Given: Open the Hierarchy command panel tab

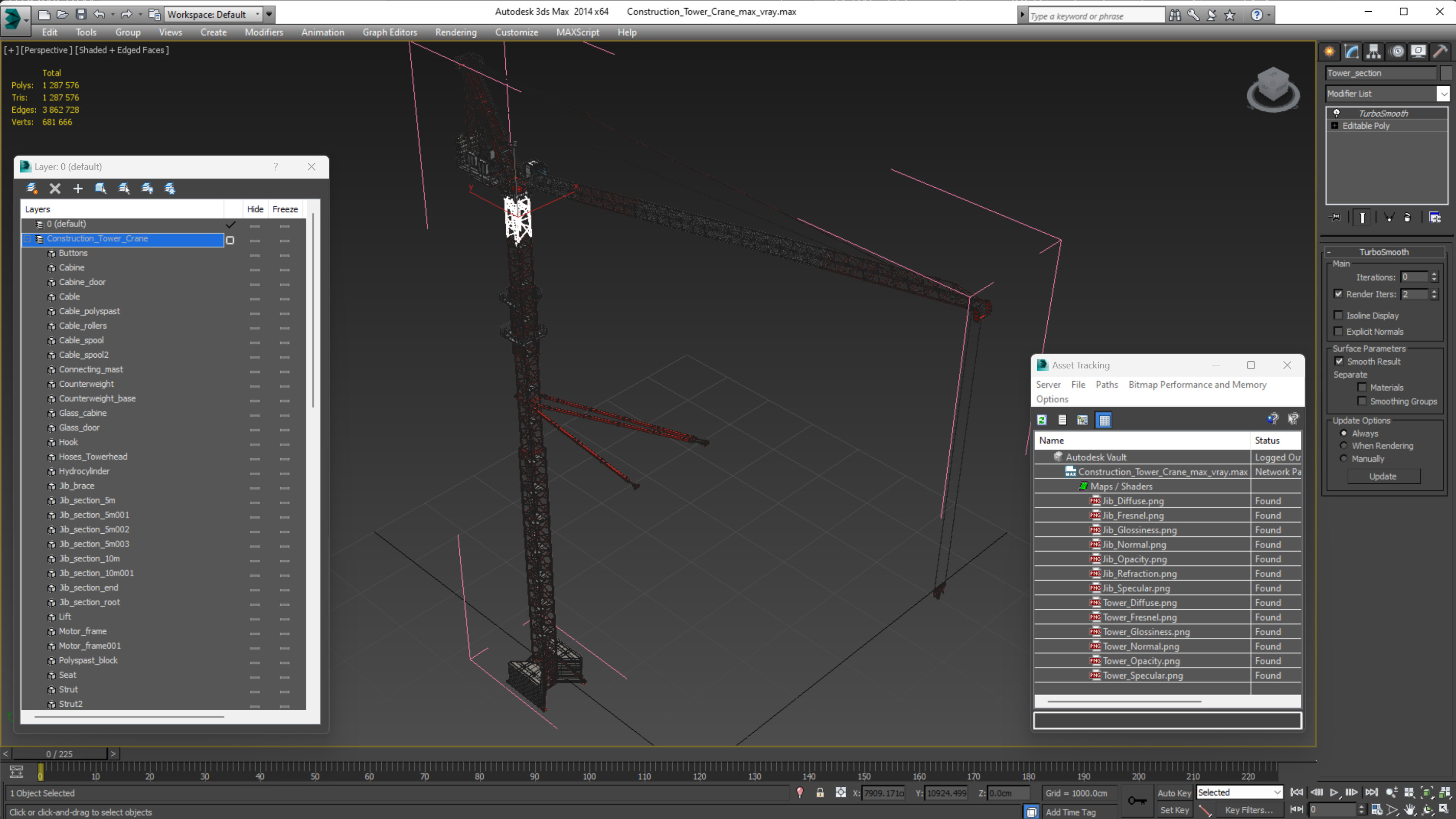Looking at the screenshot, I should coord(1373,52).
